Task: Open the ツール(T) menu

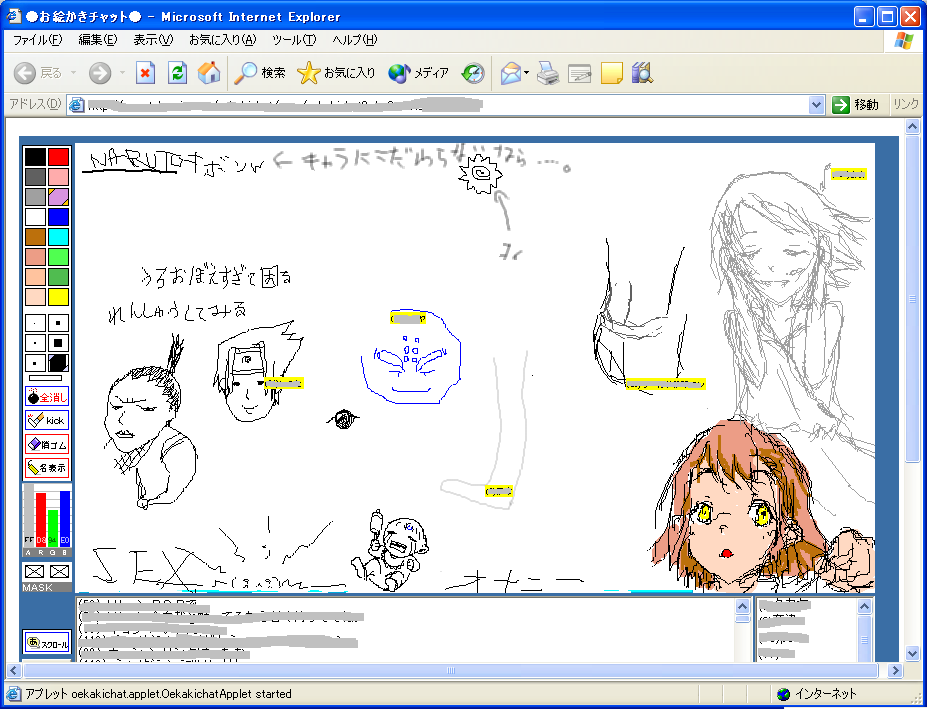Action: click(294, 40)
